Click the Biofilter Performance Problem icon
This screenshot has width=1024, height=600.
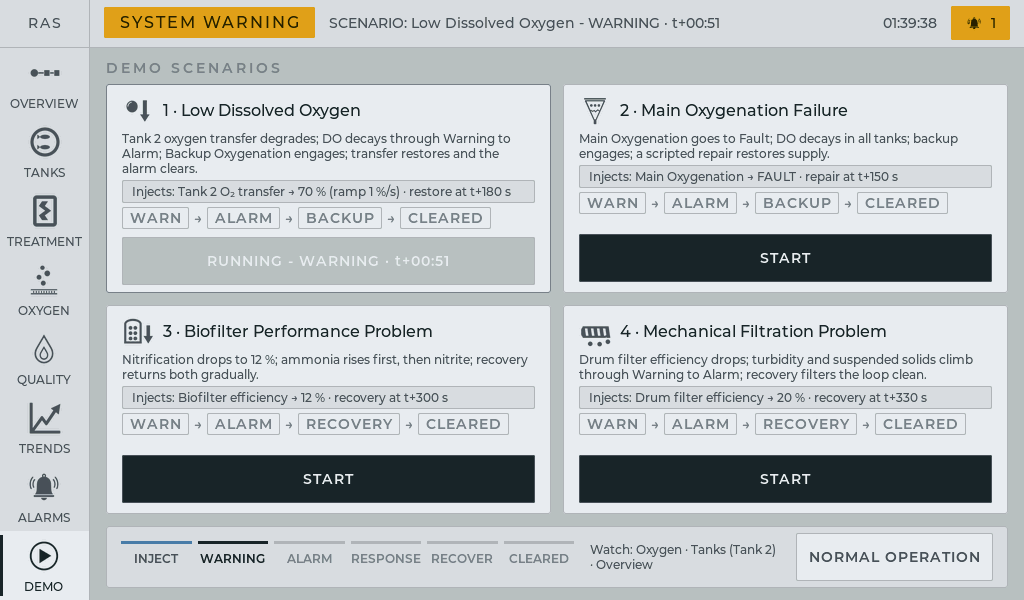click(138, 332)
